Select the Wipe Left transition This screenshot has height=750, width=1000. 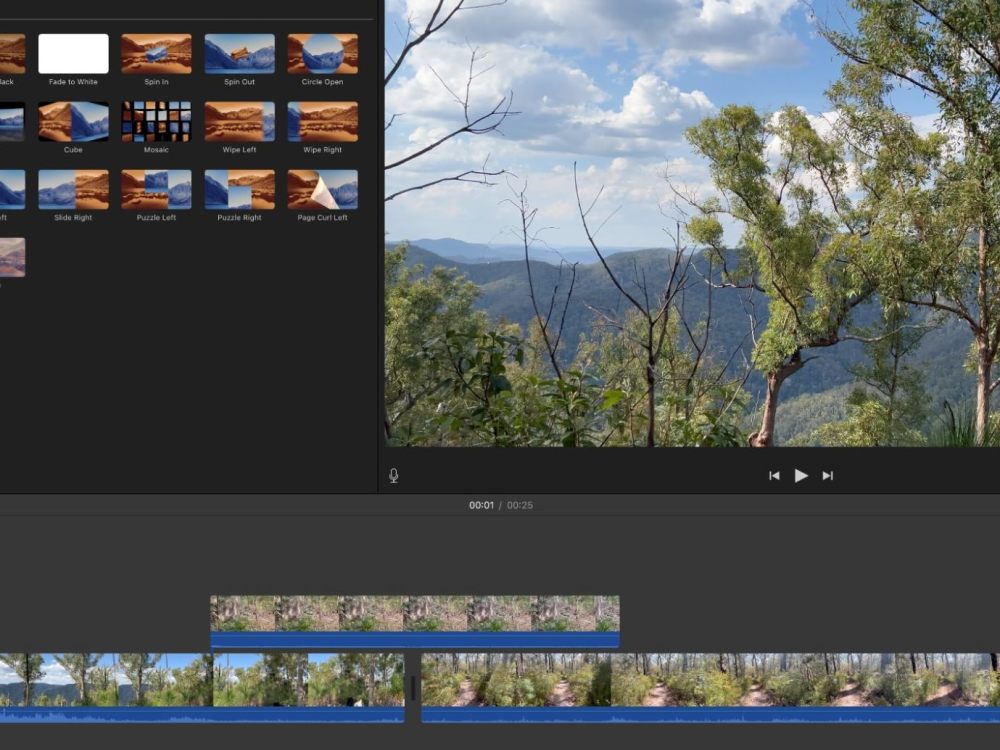[x=239, y=122]
